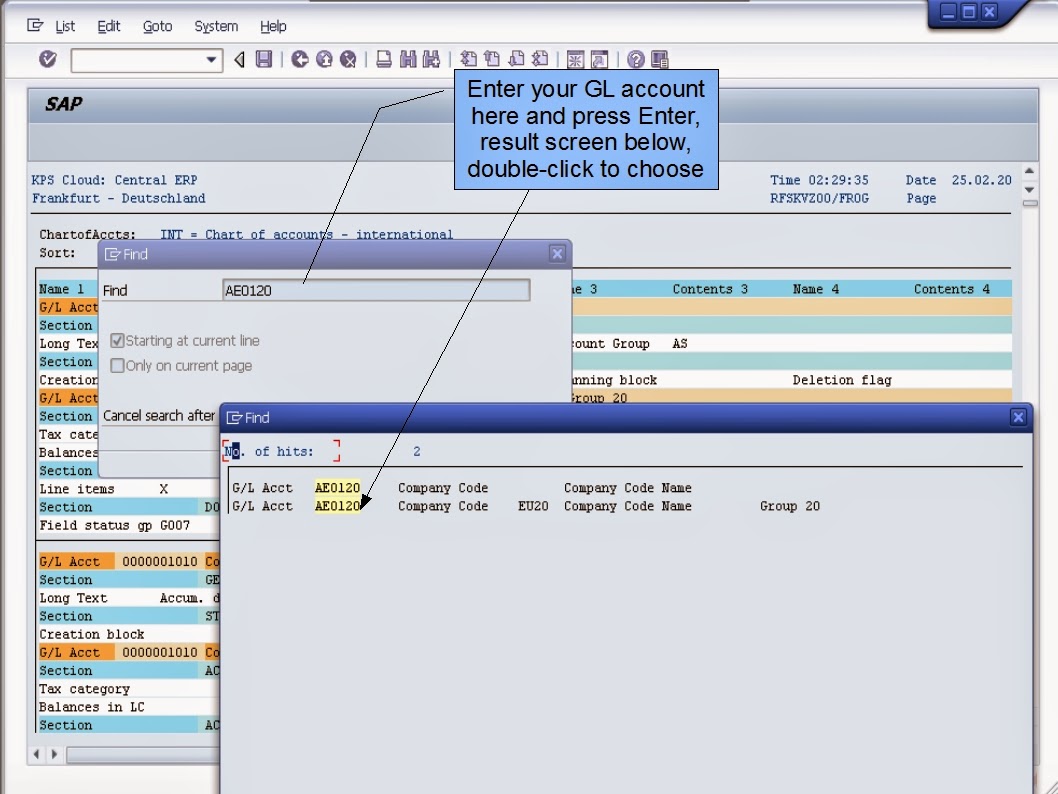Click the hits count value 2
Image resolution: width=1058 pixels, height=794 pixels.
coord(417,451)
